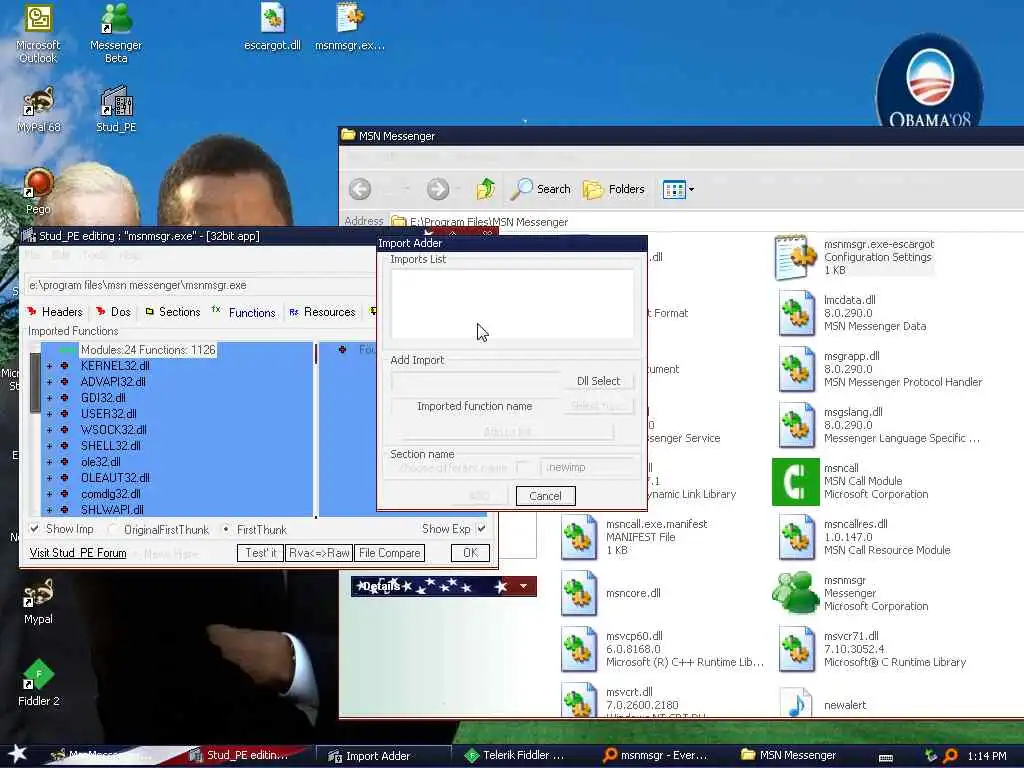1024x768 pixels.
Task: Open the Messenger Beta desktop shortcut
Action: (x=116, y=20)
